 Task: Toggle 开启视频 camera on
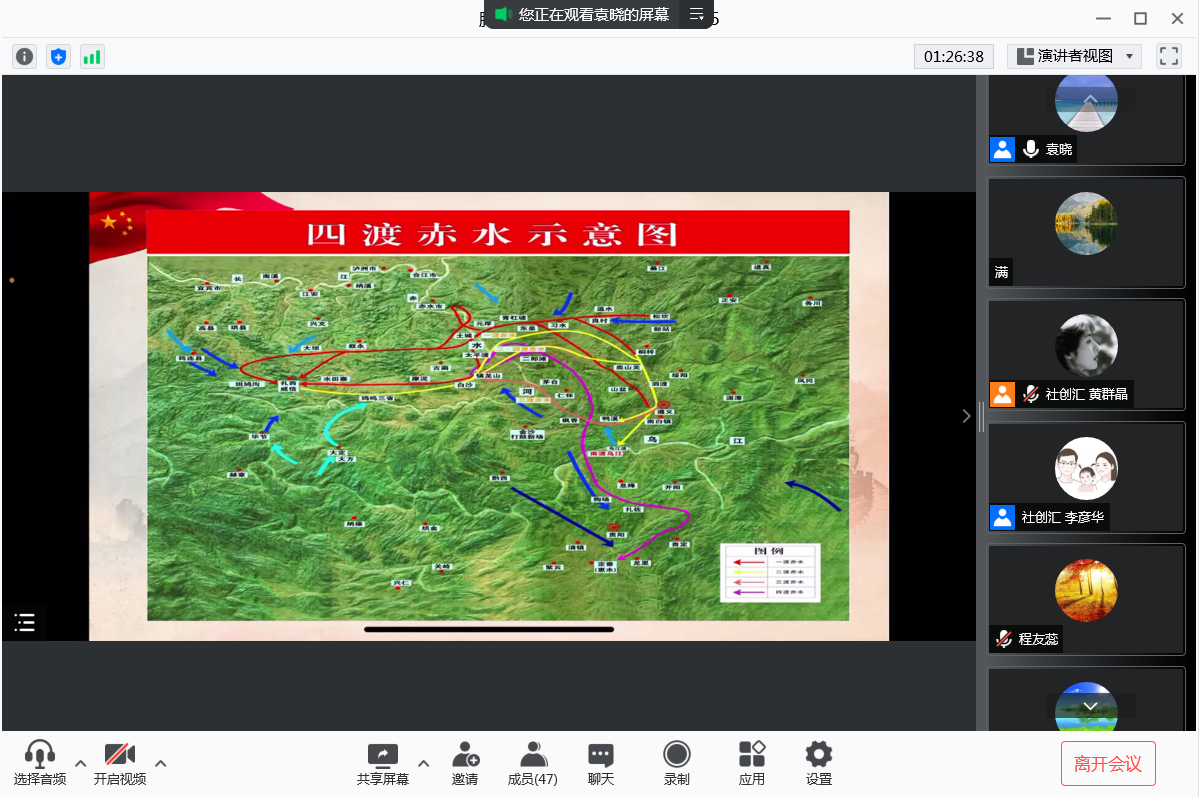[x=120, y=763]
